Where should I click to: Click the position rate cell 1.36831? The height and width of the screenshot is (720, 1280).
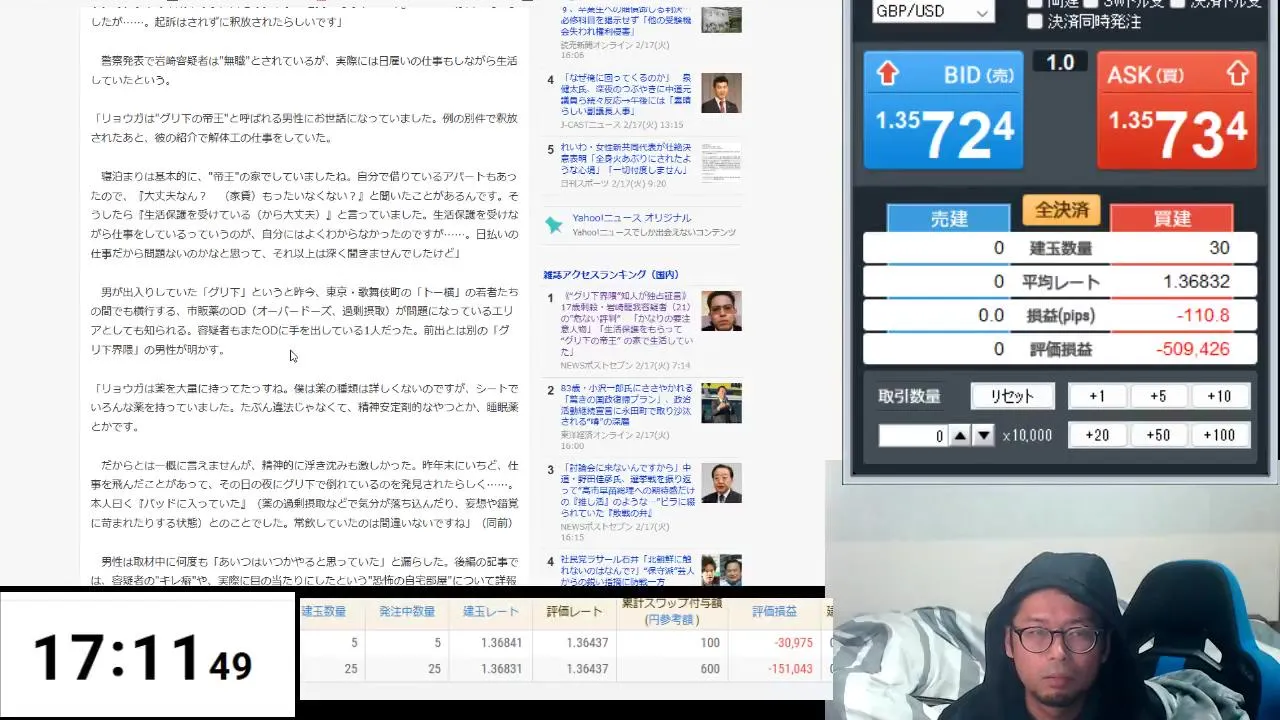click(501, 669)
